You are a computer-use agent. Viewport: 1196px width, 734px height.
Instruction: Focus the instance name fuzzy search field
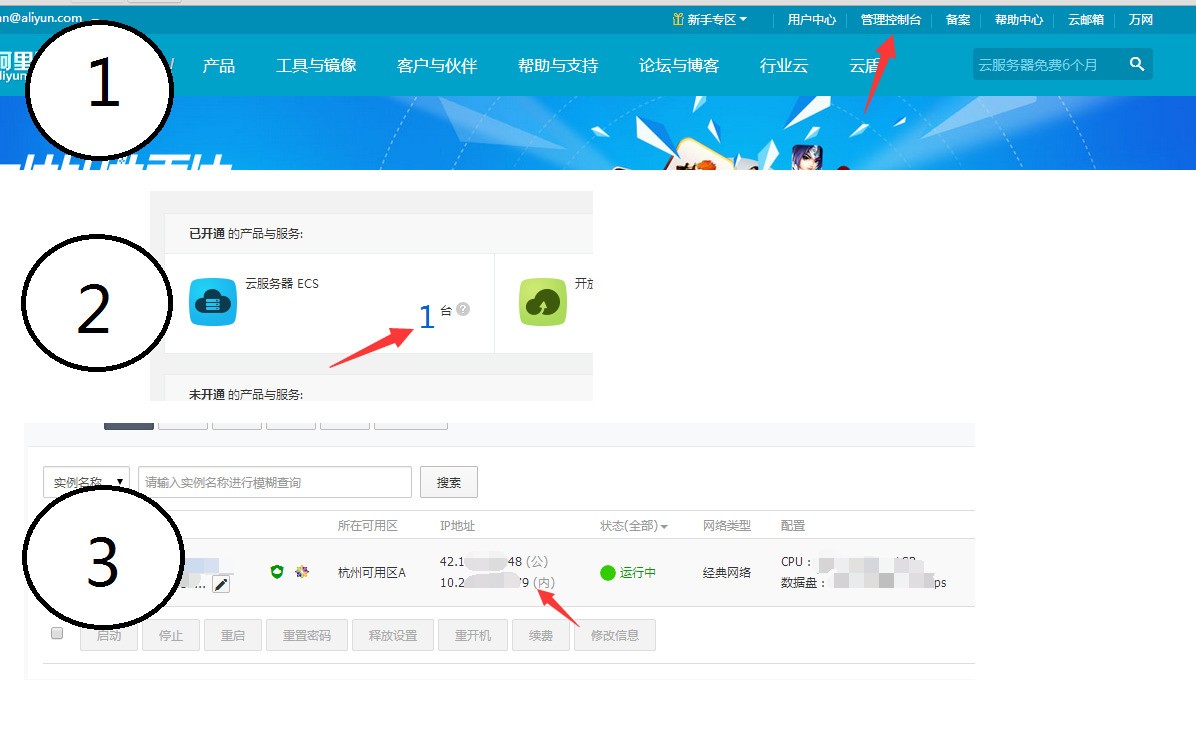(x=275, y=482)
